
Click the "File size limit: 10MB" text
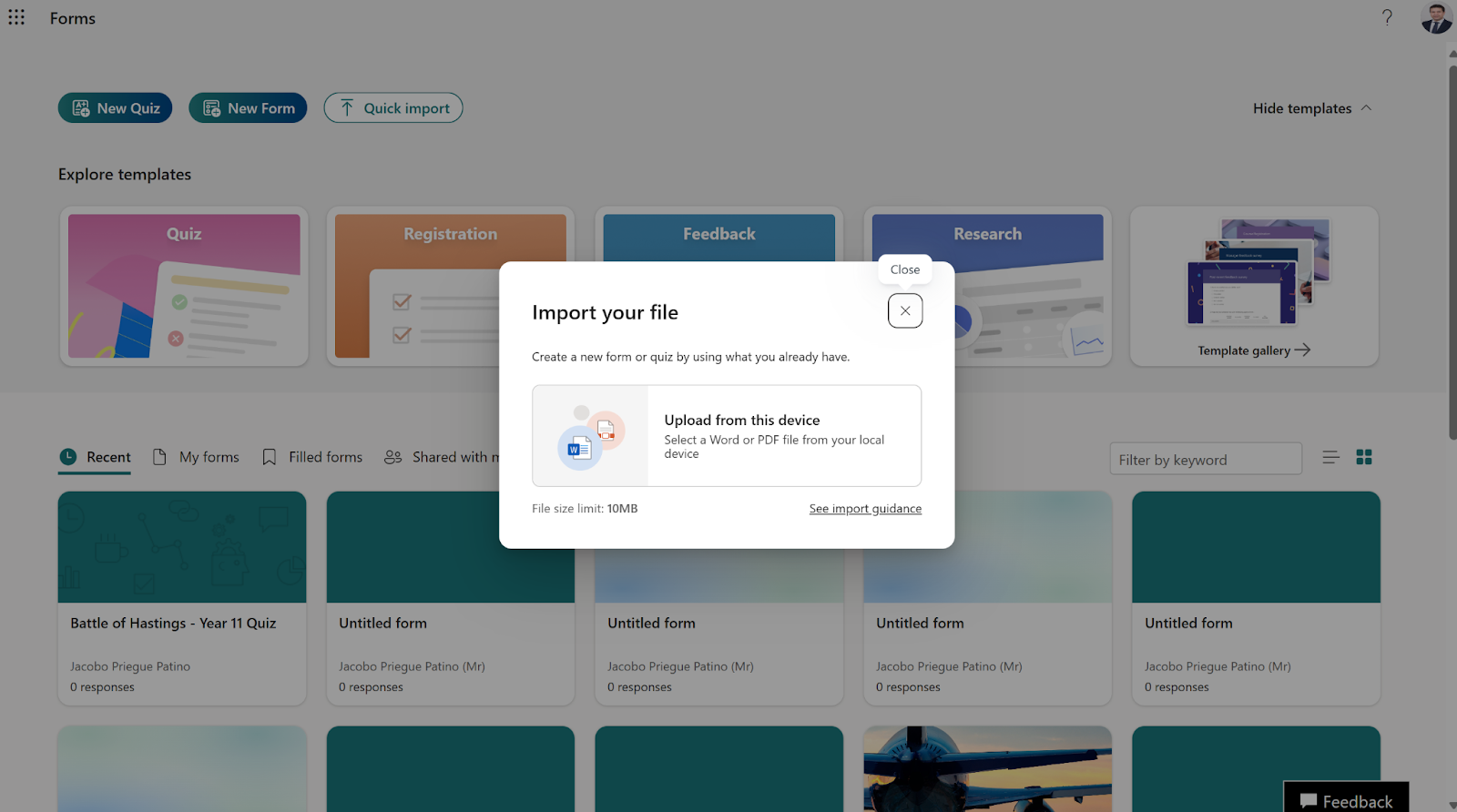click(x=585, y=509)
